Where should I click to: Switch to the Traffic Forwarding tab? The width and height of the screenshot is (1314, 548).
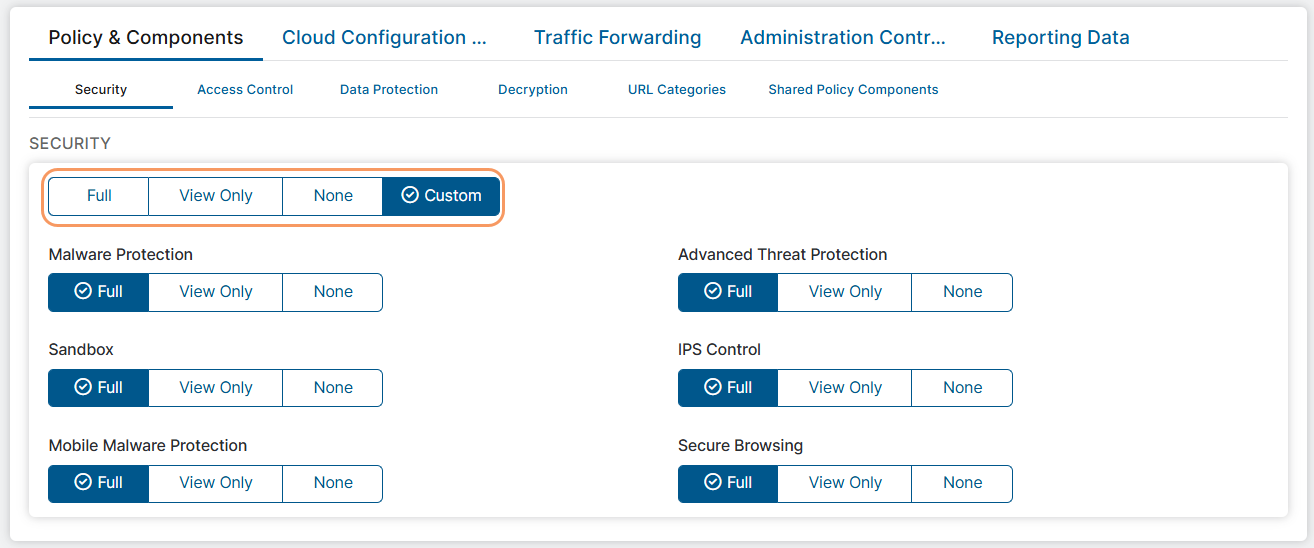click(617, 38)
